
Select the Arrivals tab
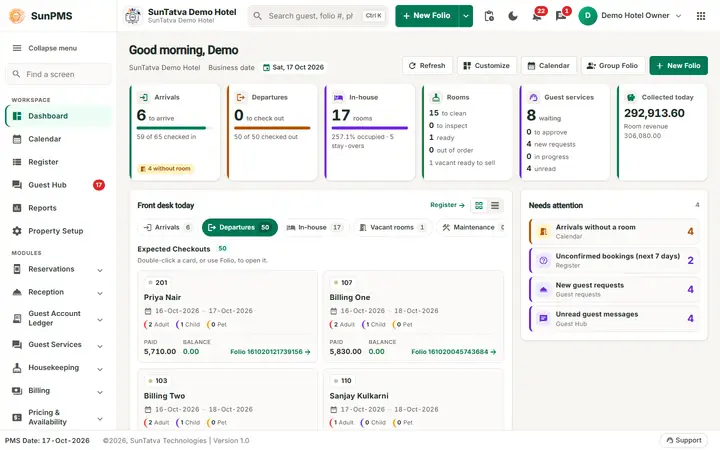167,227
